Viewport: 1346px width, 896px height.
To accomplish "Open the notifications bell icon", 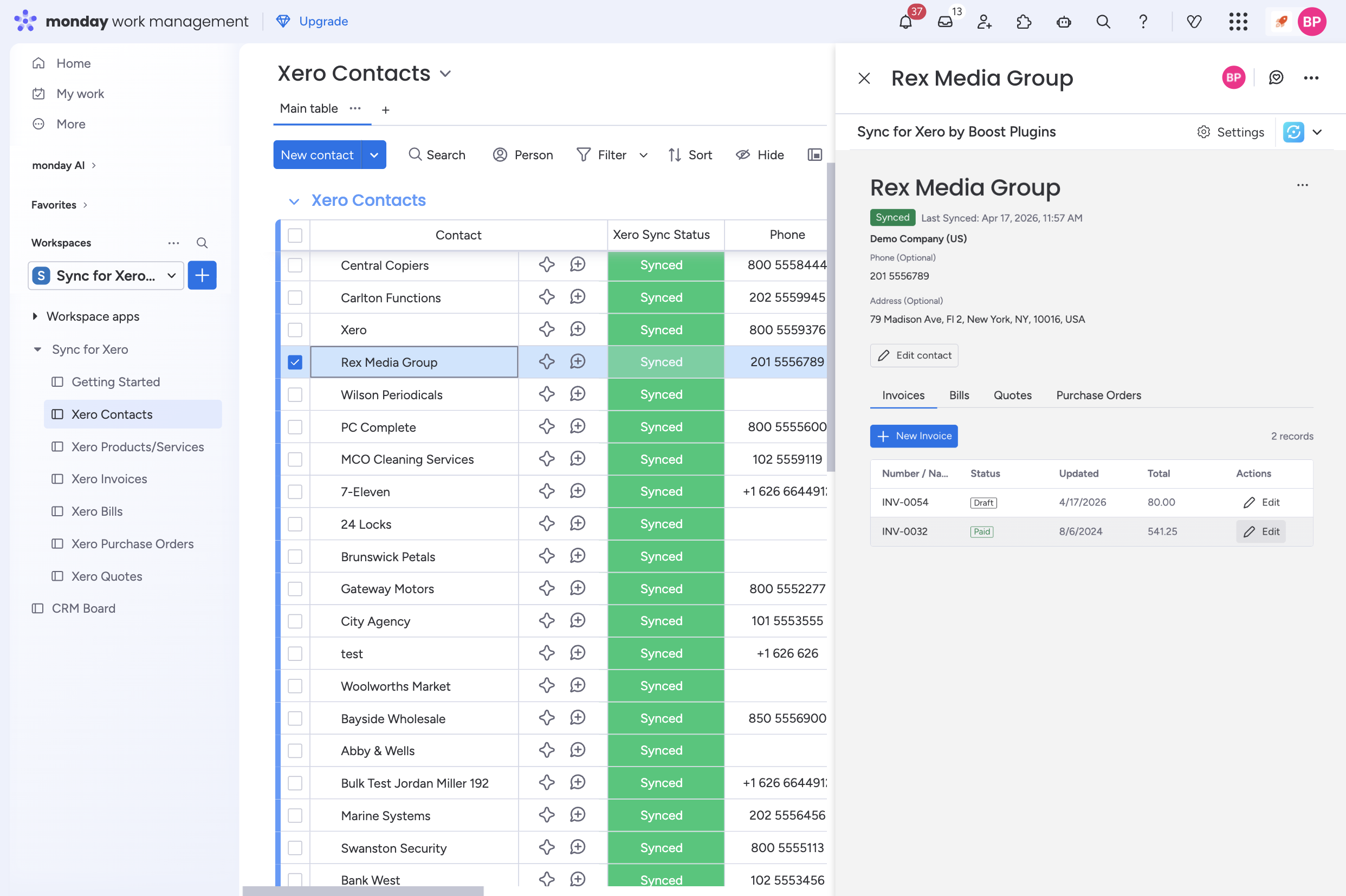I will [x=905, y=22].
